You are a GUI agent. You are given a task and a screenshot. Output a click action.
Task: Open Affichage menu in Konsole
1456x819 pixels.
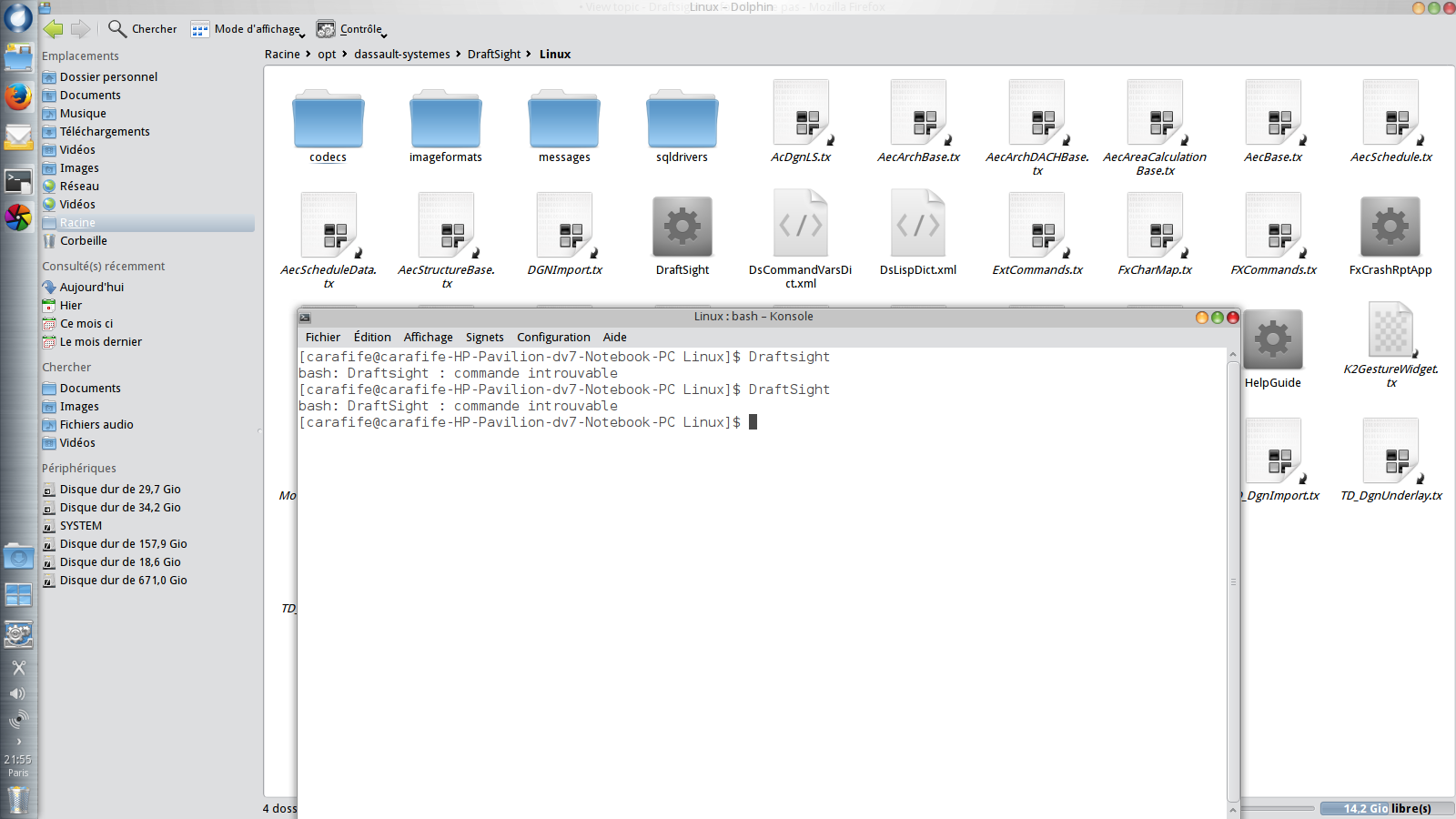click(429, 338)
